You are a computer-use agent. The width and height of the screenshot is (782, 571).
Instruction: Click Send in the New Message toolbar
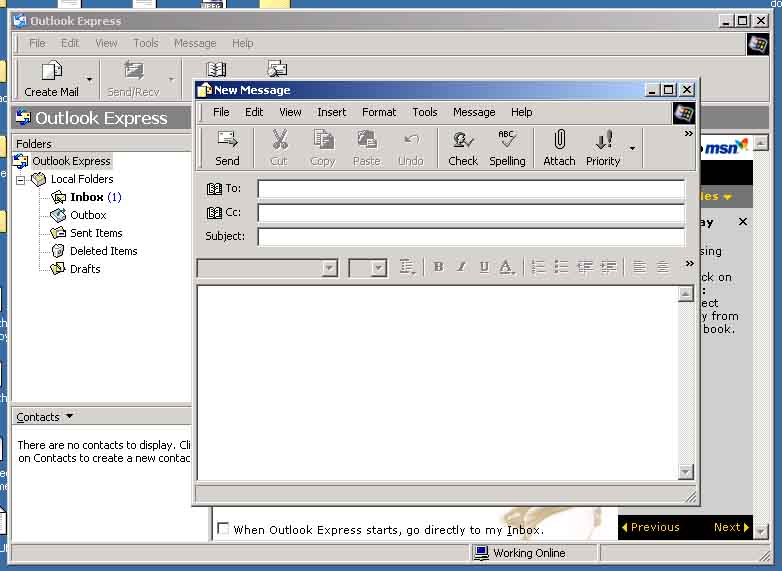pos(227,148)
